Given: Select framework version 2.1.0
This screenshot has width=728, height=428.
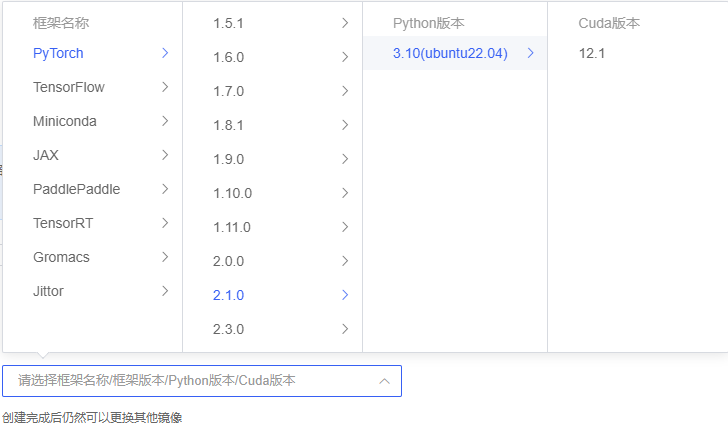Looking at the screenshot, I should 228,295.
